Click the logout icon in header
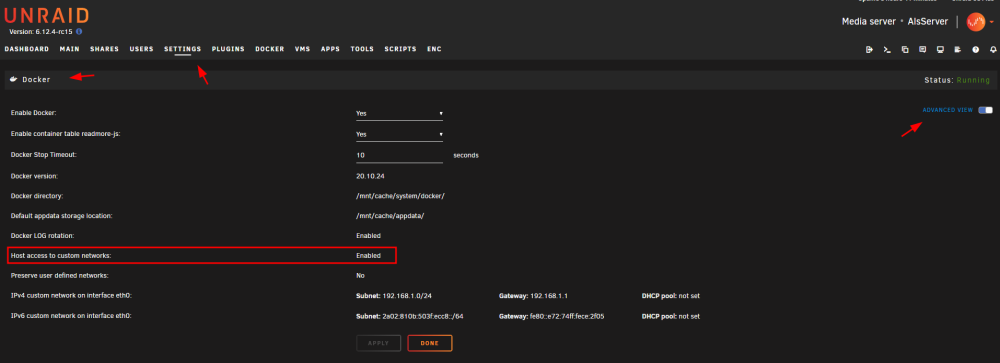 869,49
